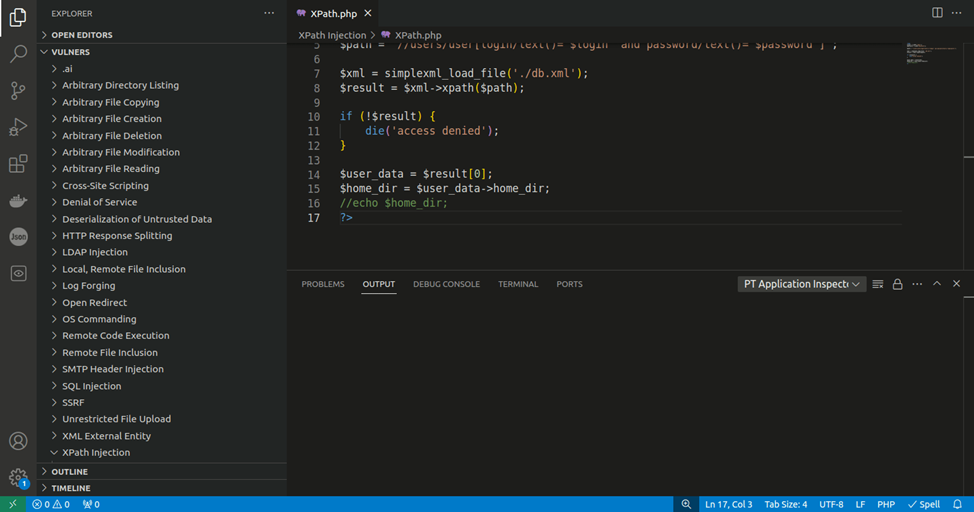
Task: Open the PT Application Inspector output dropdown
Action: click(x=801, y=284)
